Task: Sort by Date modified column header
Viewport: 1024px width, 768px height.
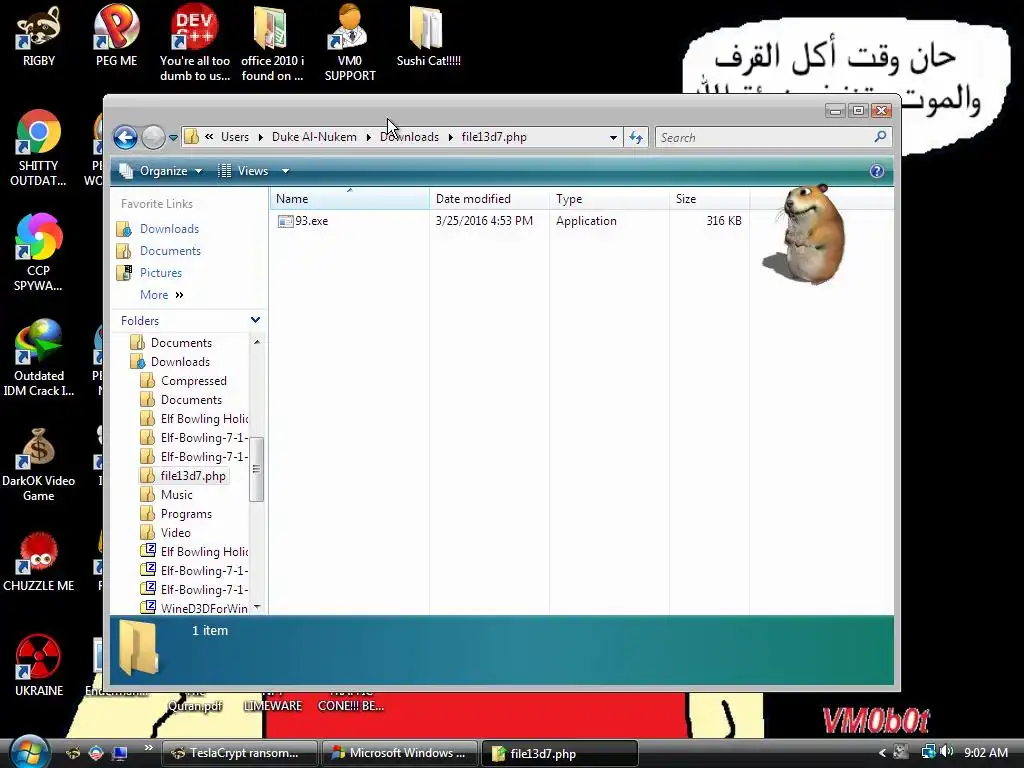Action: [489, 199]
